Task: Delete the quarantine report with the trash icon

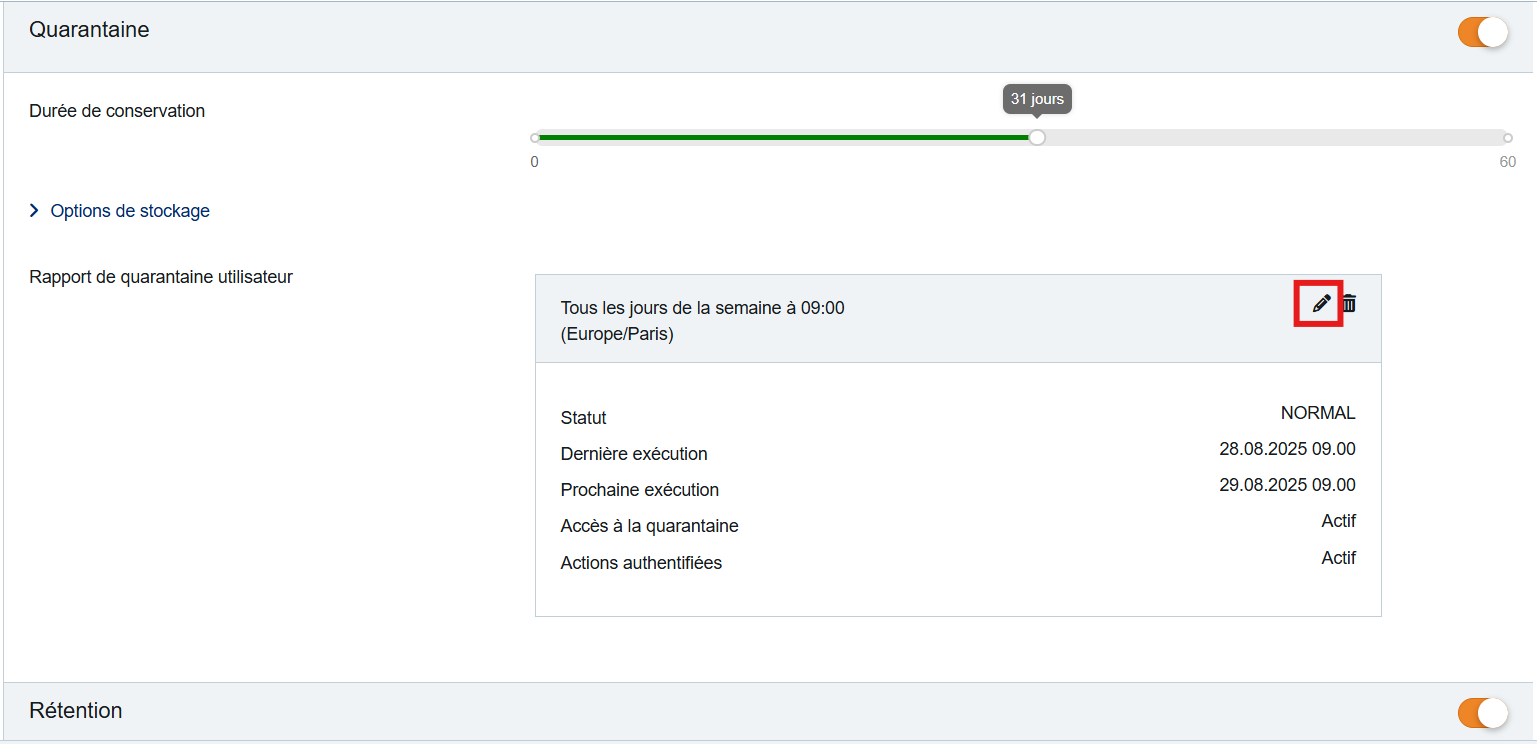Action: point(1348,303)
